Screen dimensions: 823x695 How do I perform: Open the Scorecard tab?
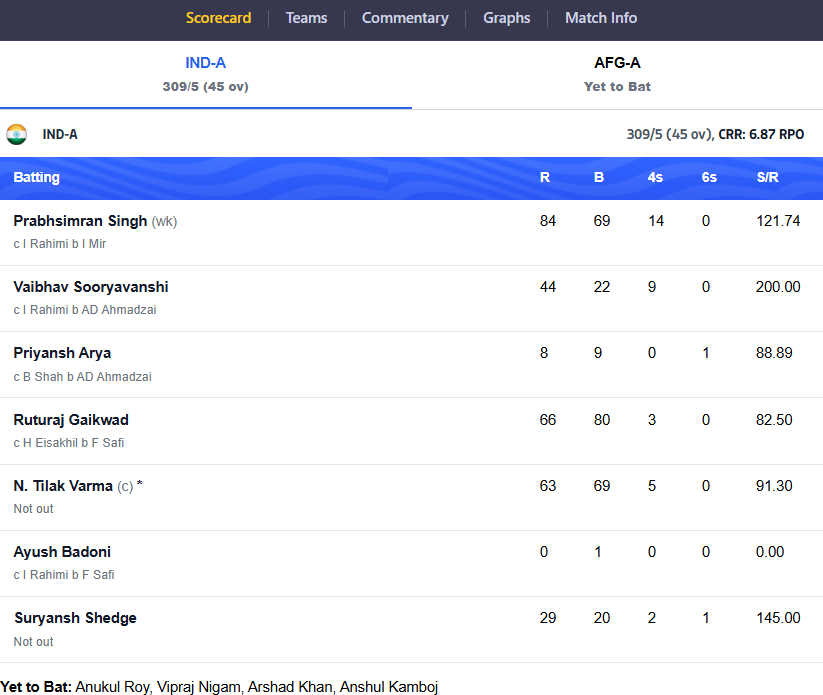pyautogui.click(x=218, y=18)
